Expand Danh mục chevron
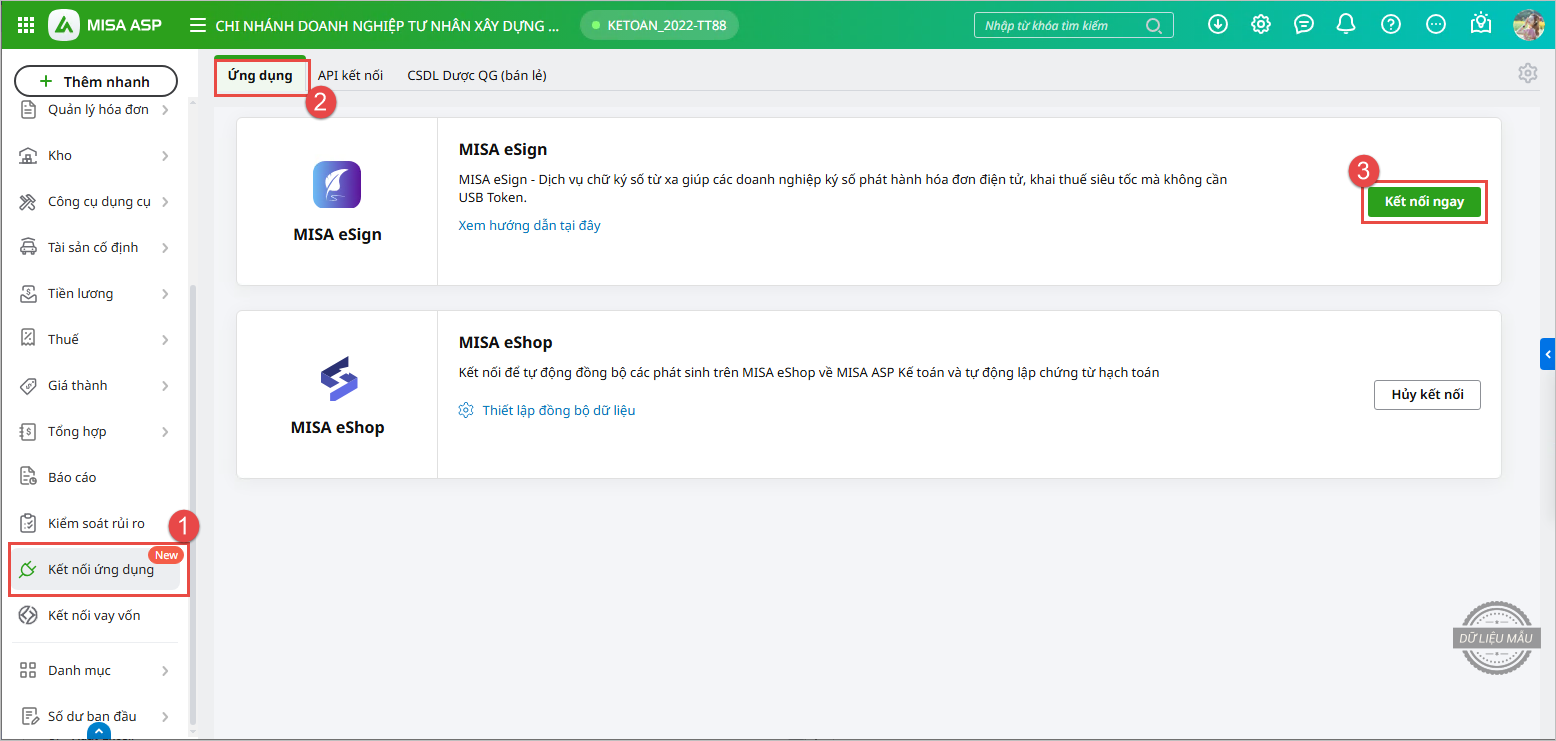1556x741 pixels. point(165,670)
